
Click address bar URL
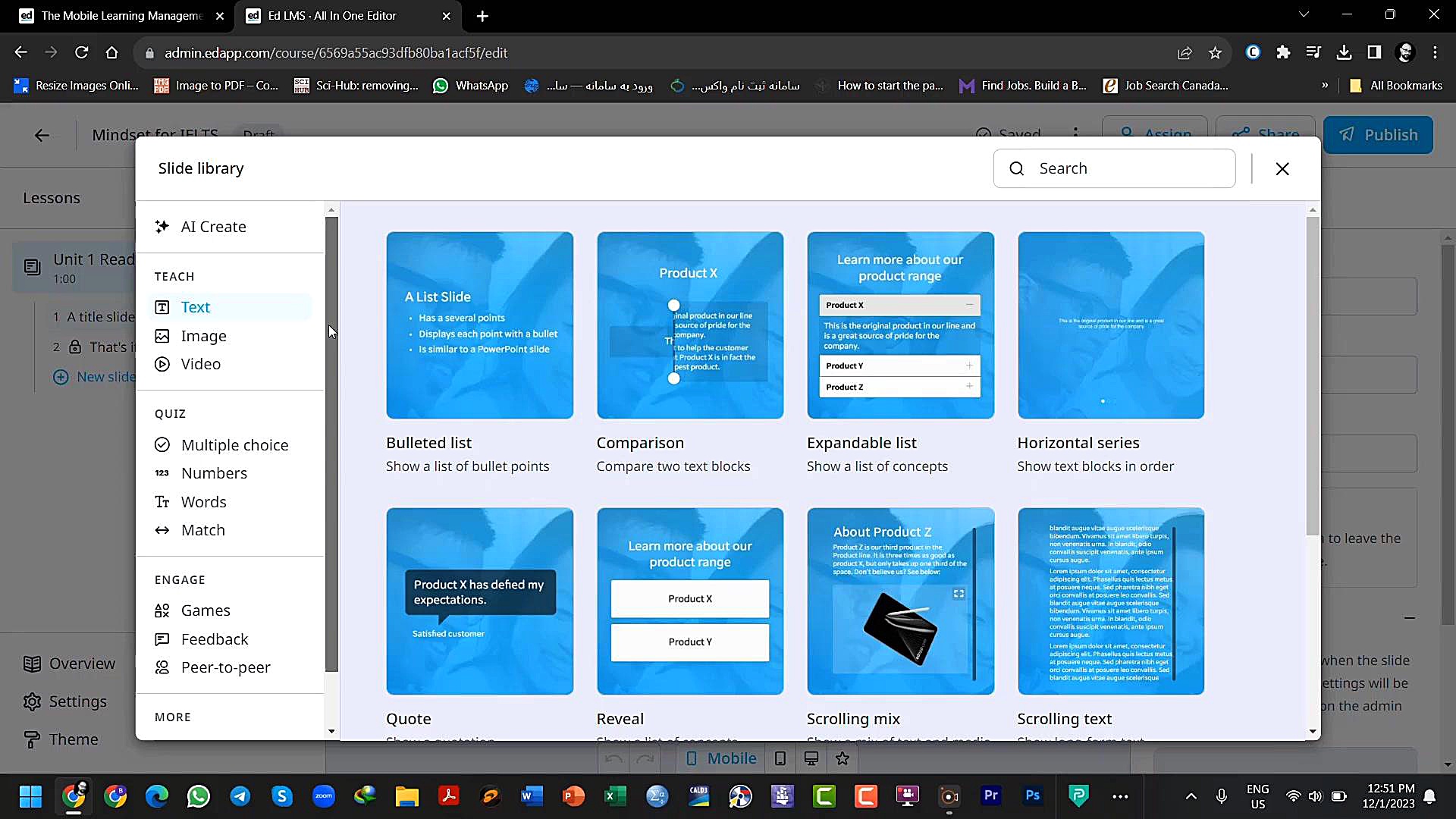coord(336,53)
